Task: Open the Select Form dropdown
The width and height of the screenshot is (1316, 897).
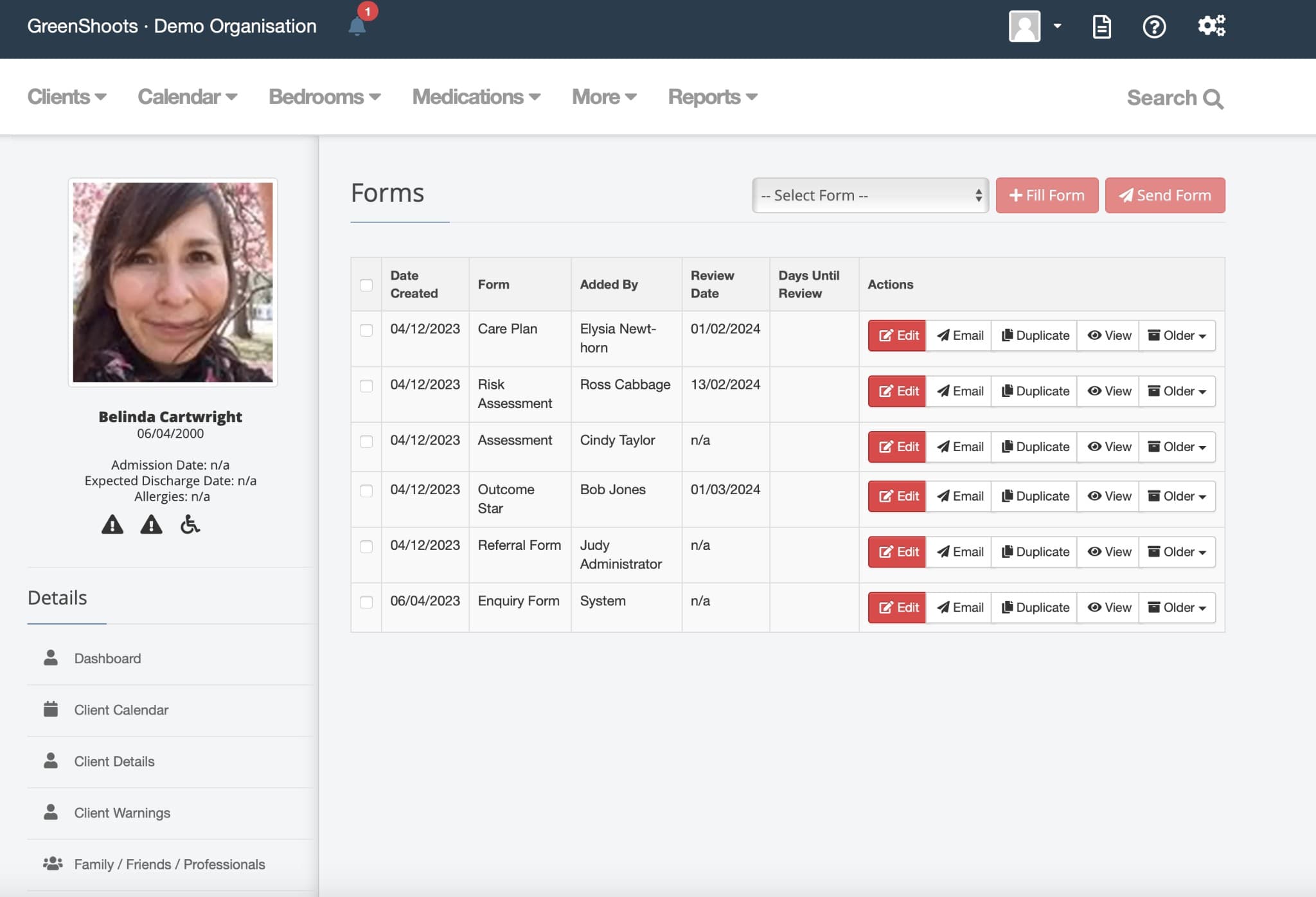Action: tap(869, 195)
